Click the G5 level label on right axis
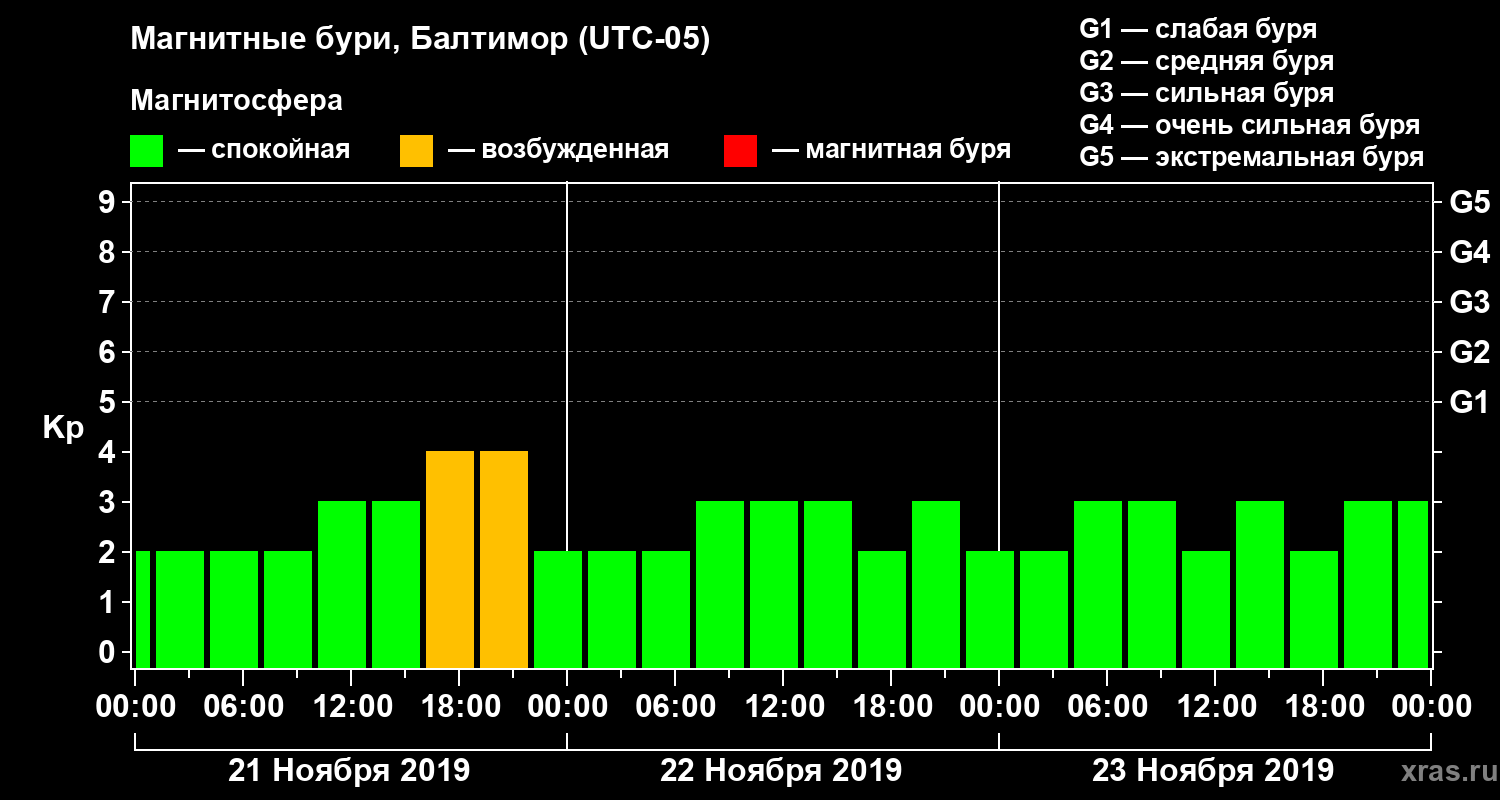Viewport: 1500px width, 800px height. [1469, 203]
